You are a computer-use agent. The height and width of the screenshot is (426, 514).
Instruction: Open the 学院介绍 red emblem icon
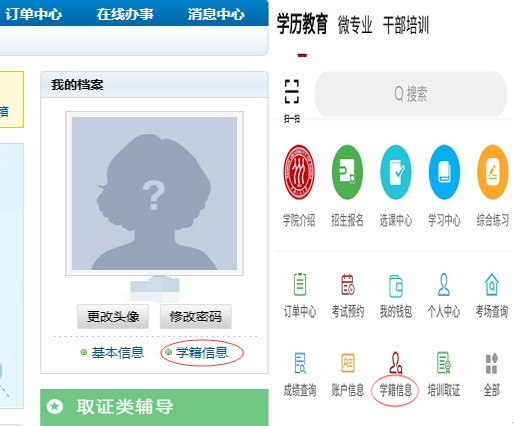coord(299,172)
